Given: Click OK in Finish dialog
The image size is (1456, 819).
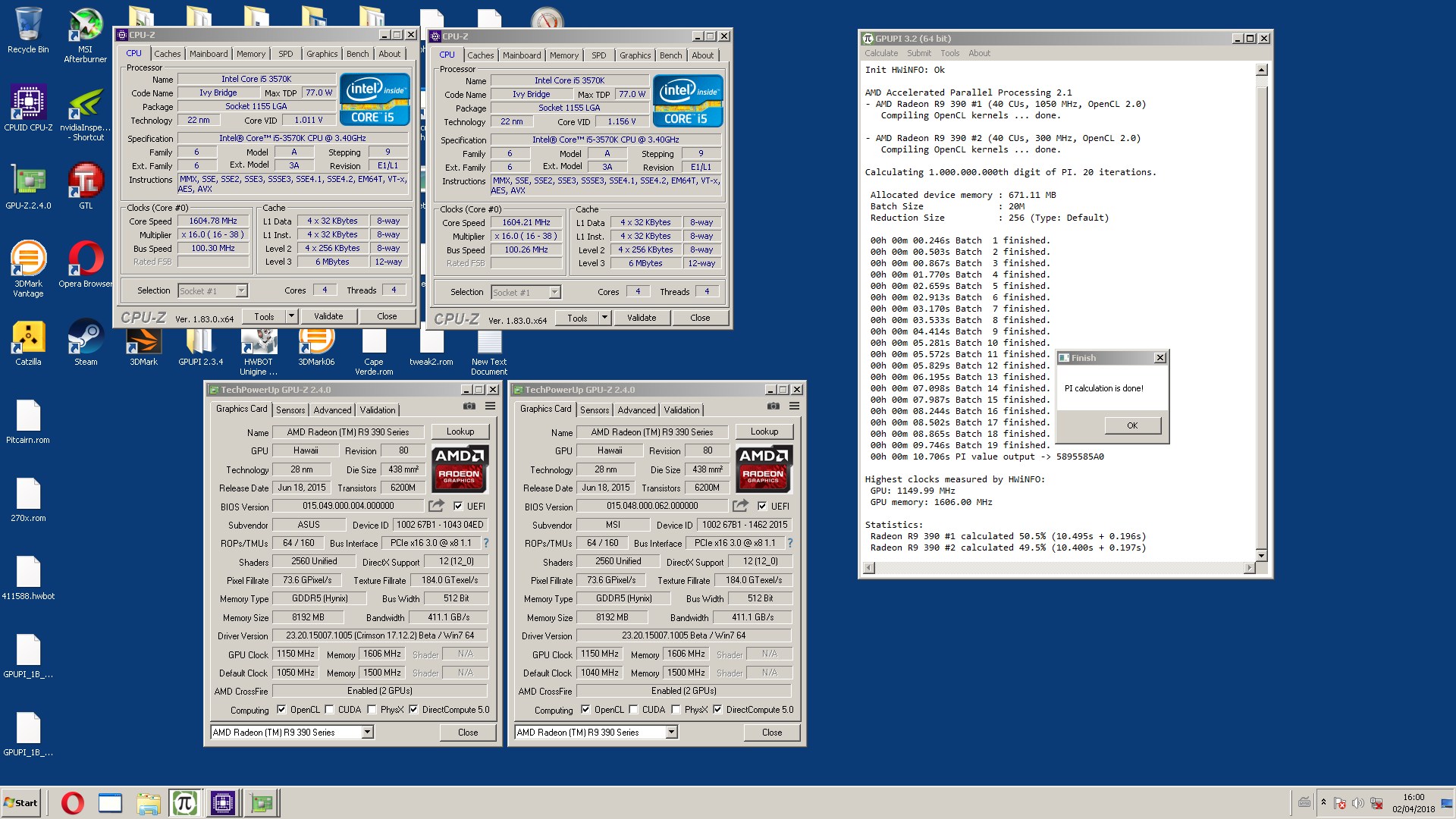Looking at the screenshot, I should pyautogui.click(x=1132, y=425).
